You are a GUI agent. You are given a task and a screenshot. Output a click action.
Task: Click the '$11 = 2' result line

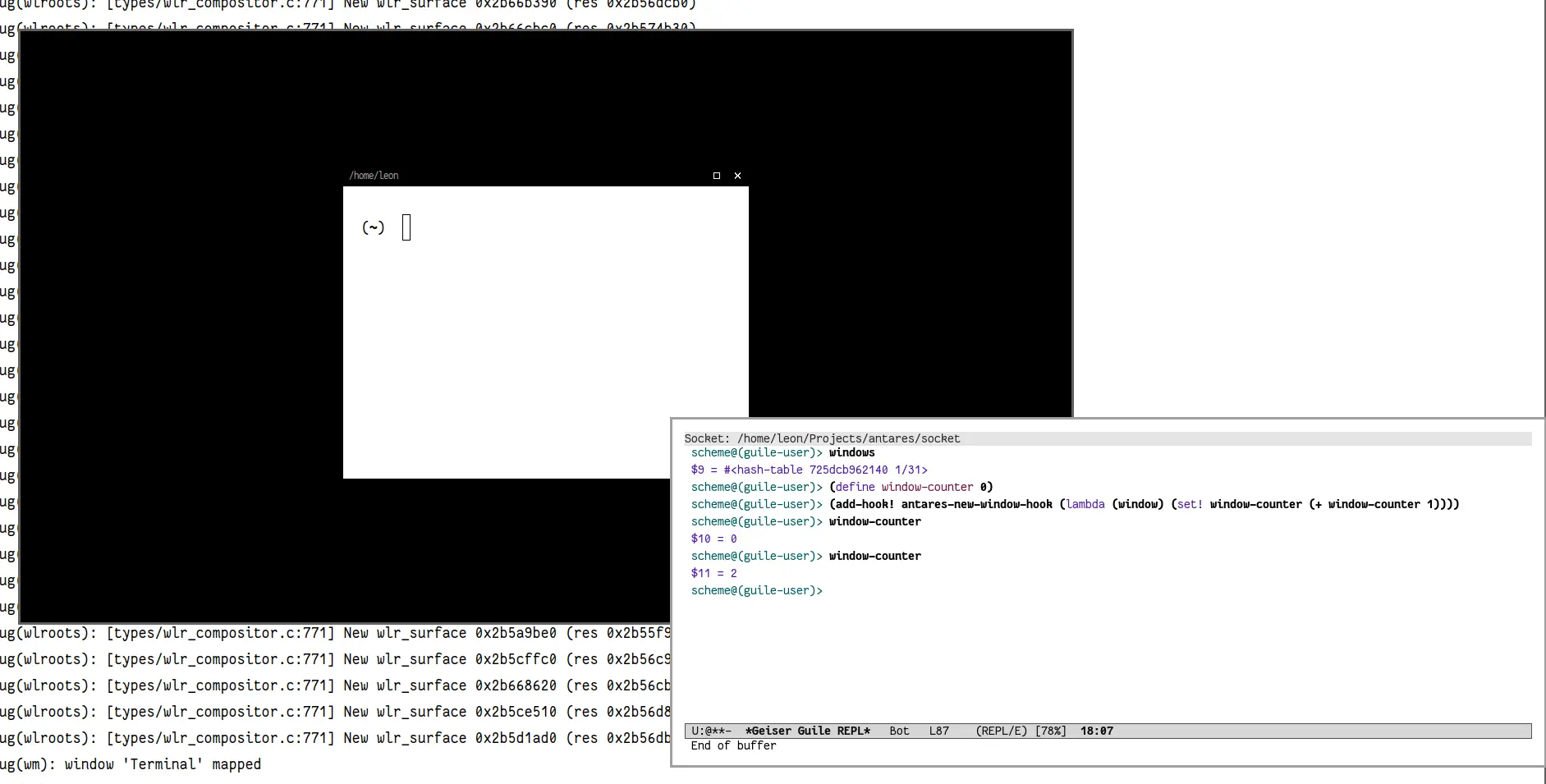pos(714,573)
